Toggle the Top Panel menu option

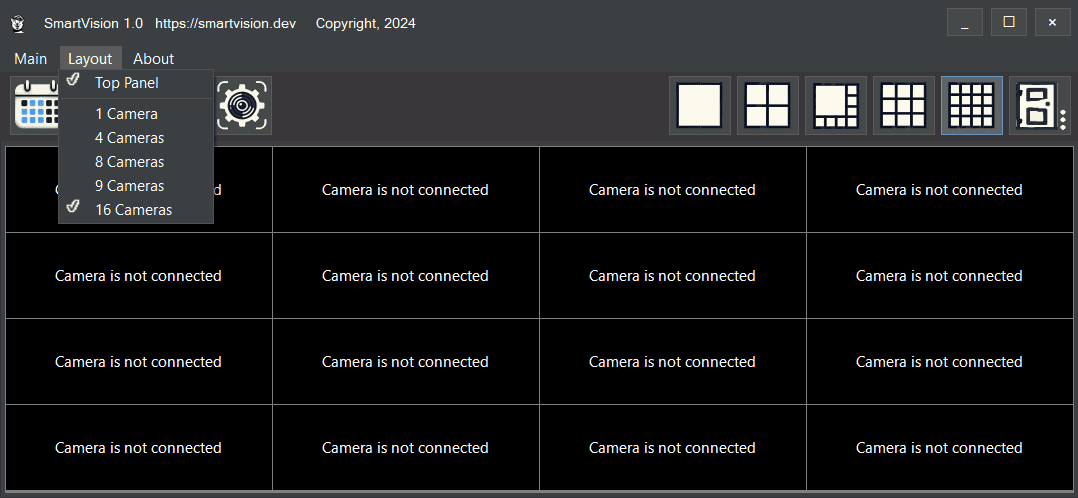click(127, 83)
